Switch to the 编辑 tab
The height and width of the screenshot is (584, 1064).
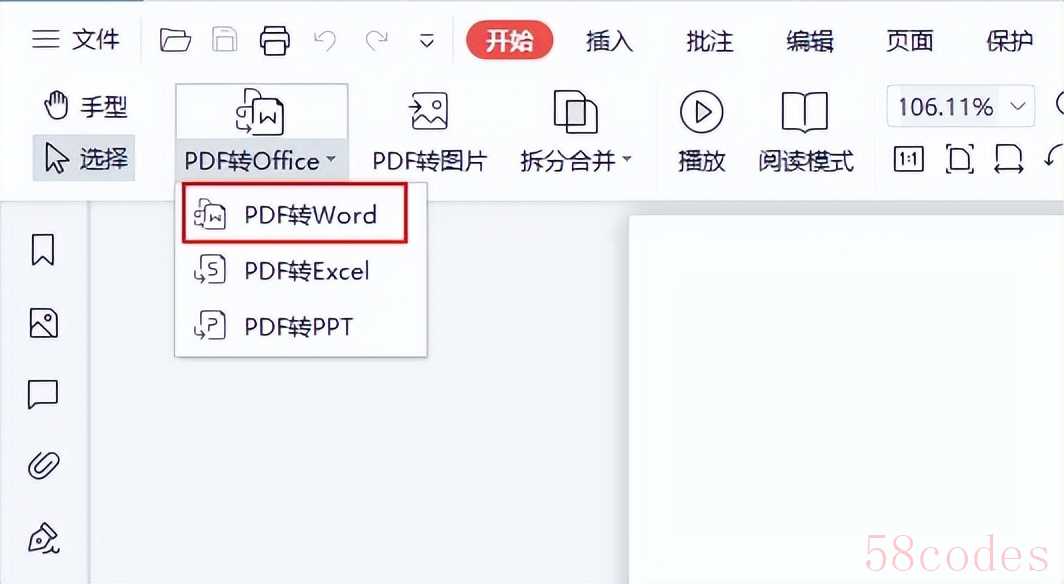[810, 41]
